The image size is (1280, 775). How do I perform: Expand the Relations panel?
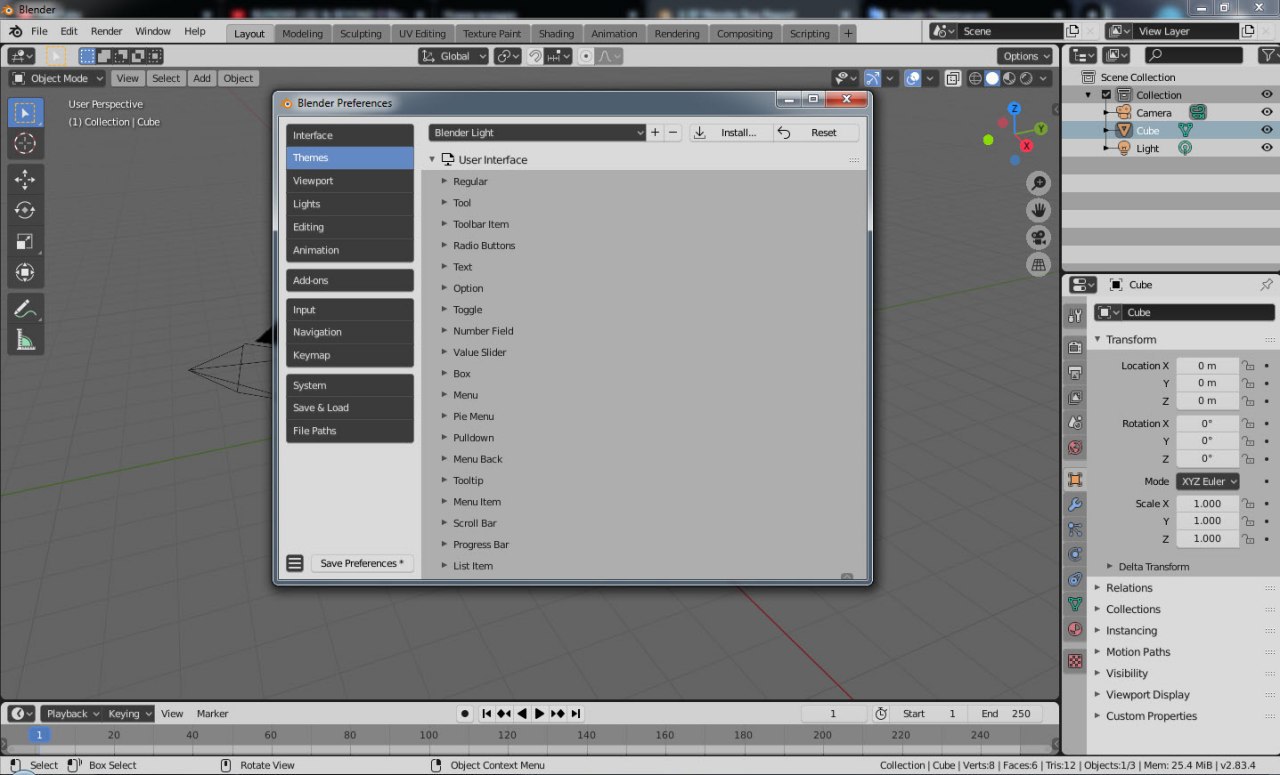click(1129, 588)
